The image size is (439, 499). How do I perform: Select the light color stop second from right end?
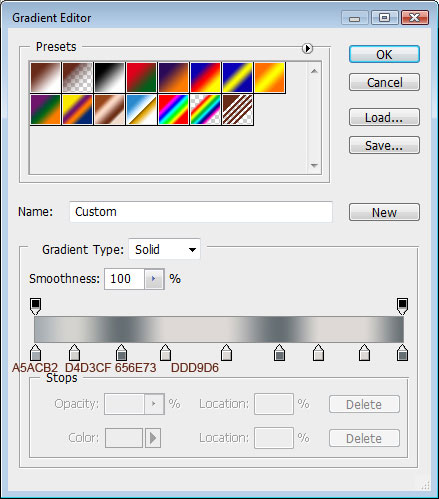coord(364,353)
